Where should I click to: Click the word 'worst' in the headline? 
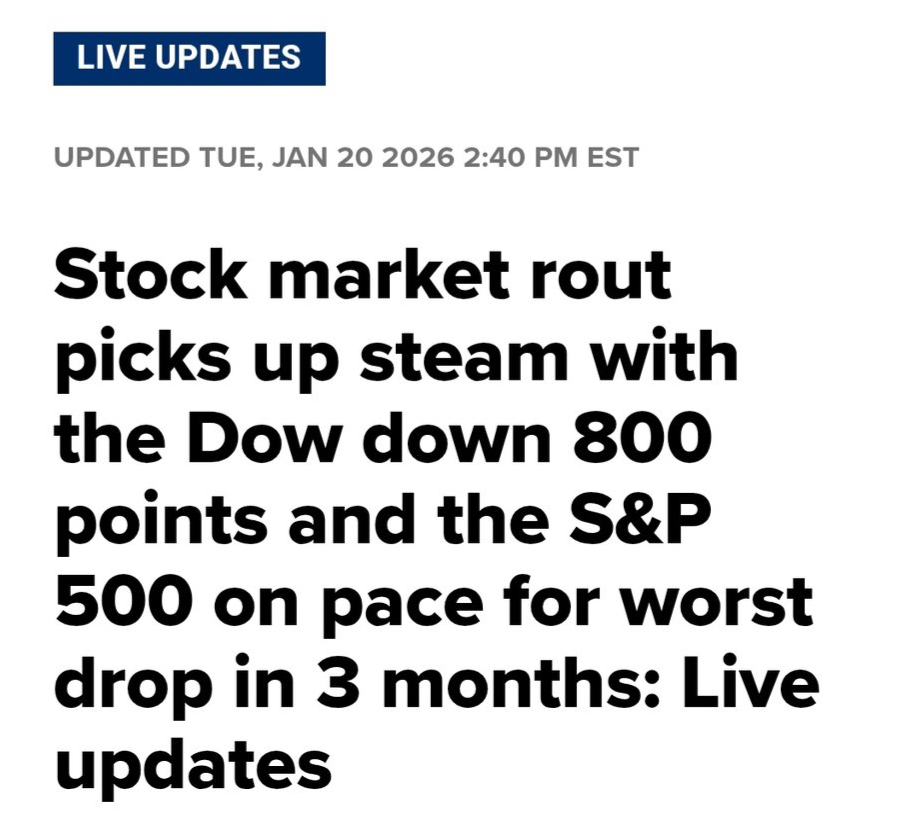(714, 604)
